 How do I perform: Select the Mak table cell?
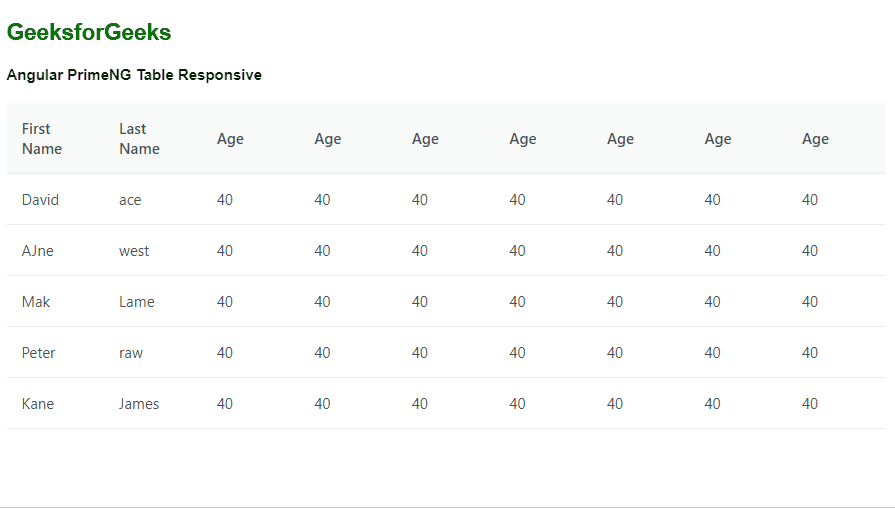pyautogui.click(x=36, y=302)
